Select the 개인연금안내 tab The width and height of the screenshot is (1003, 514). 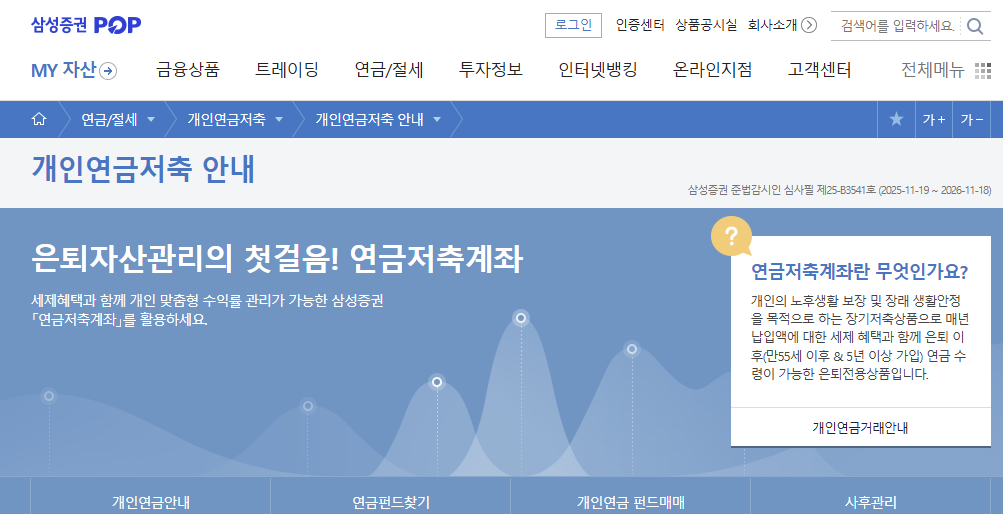pos(150,502)
